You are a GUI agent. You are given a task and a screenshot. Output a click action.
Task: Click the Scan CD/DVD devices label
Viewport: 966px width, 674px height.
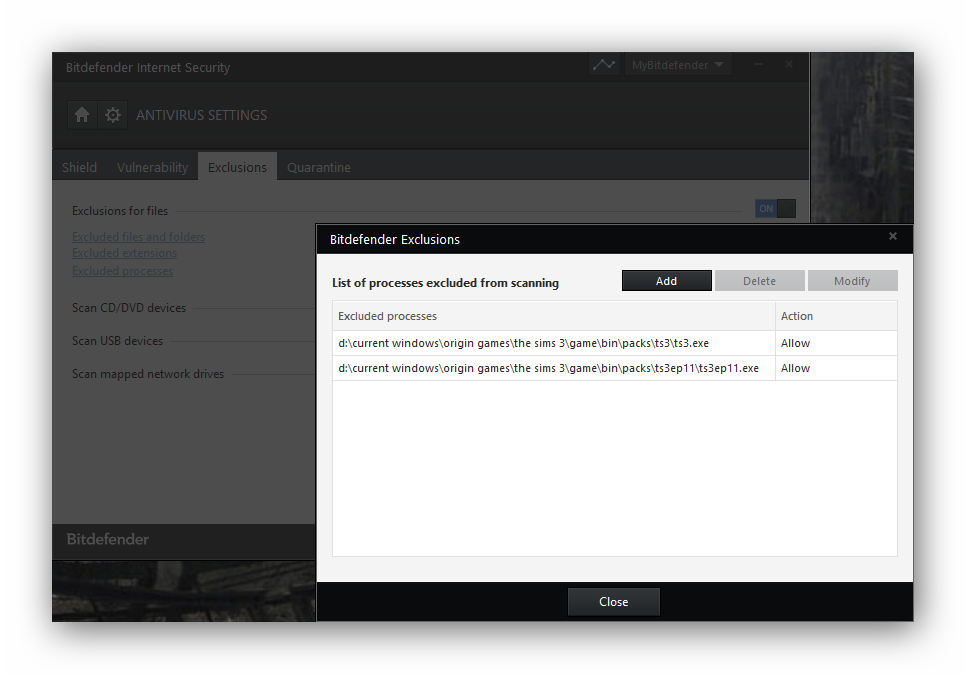129,308
